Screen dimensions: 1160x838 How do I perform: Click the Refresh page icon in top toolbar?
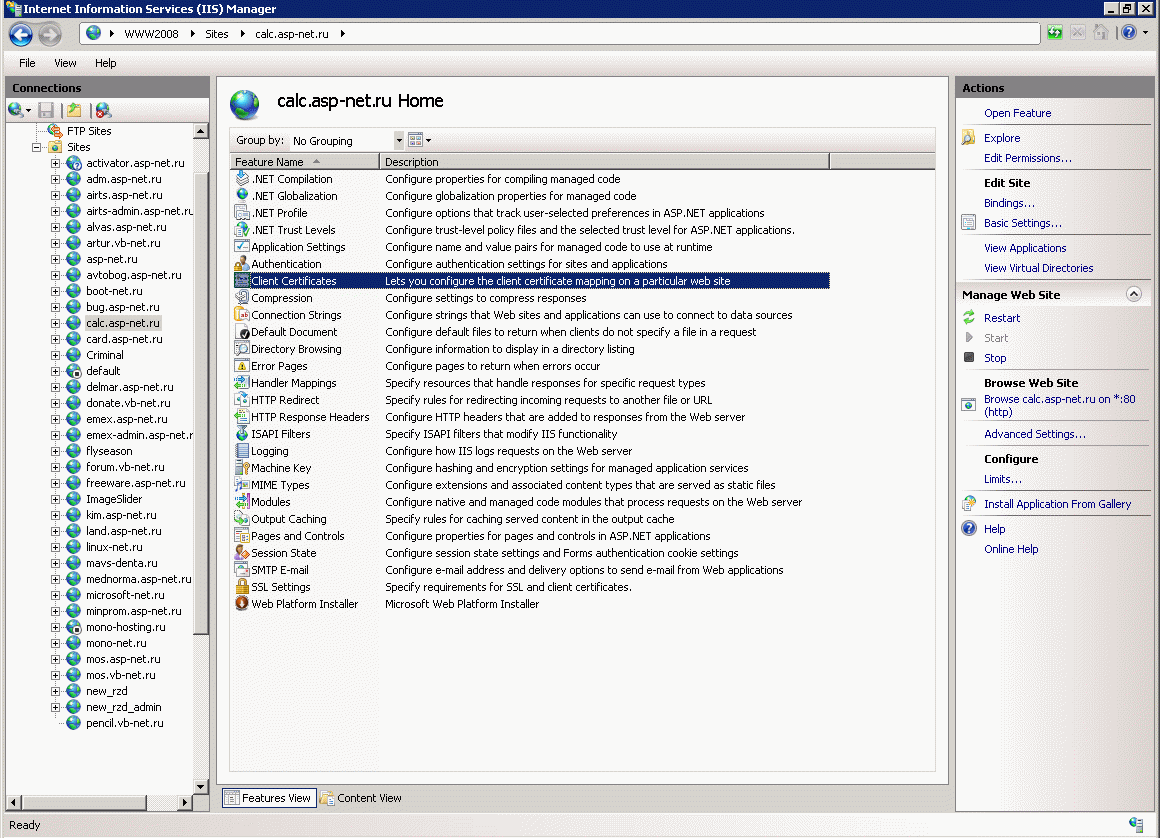coord(1055,33)
